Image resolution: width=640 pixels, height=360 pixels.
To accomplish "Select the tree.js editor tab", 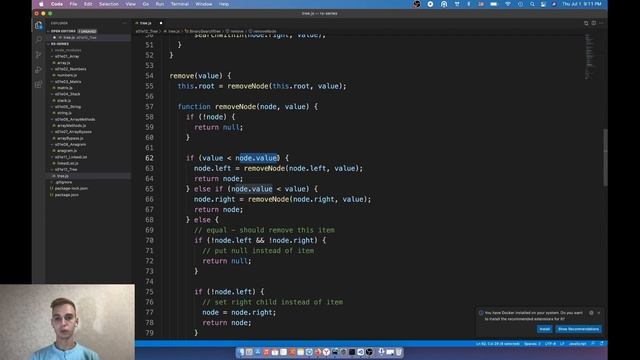I will click(149, 23).
